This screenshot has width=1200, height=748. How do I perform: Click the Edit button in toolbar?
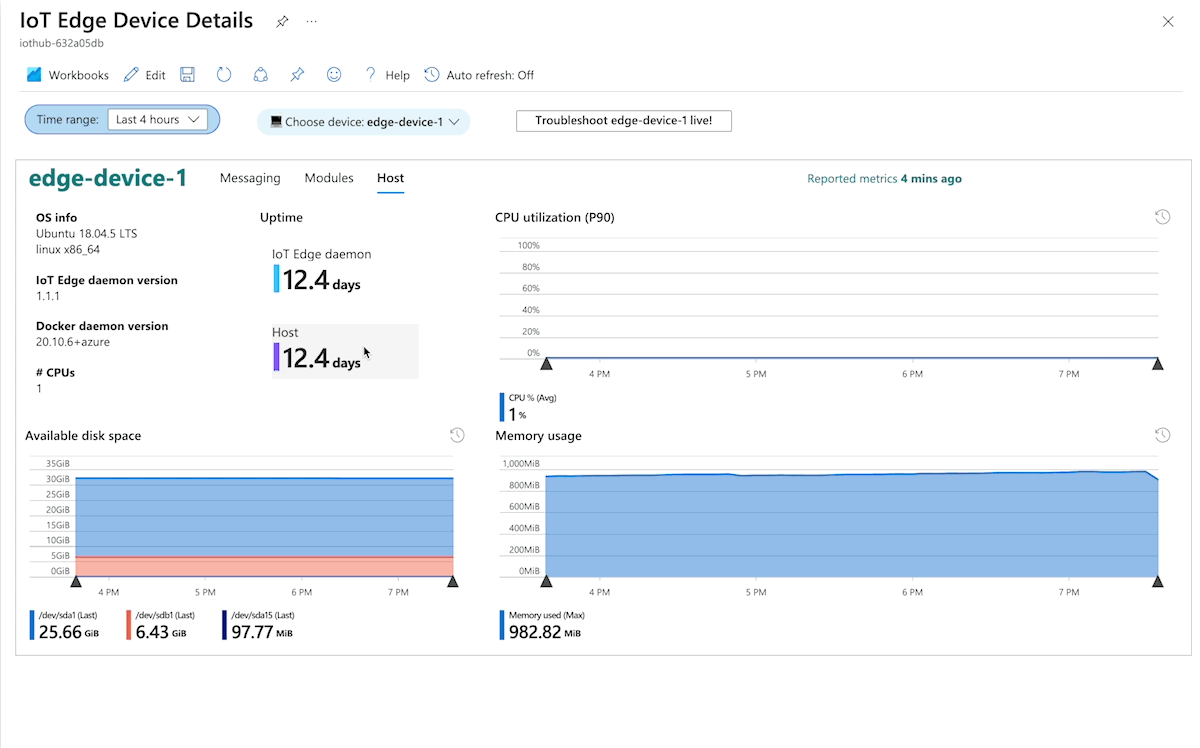click(x=144, y=75)
